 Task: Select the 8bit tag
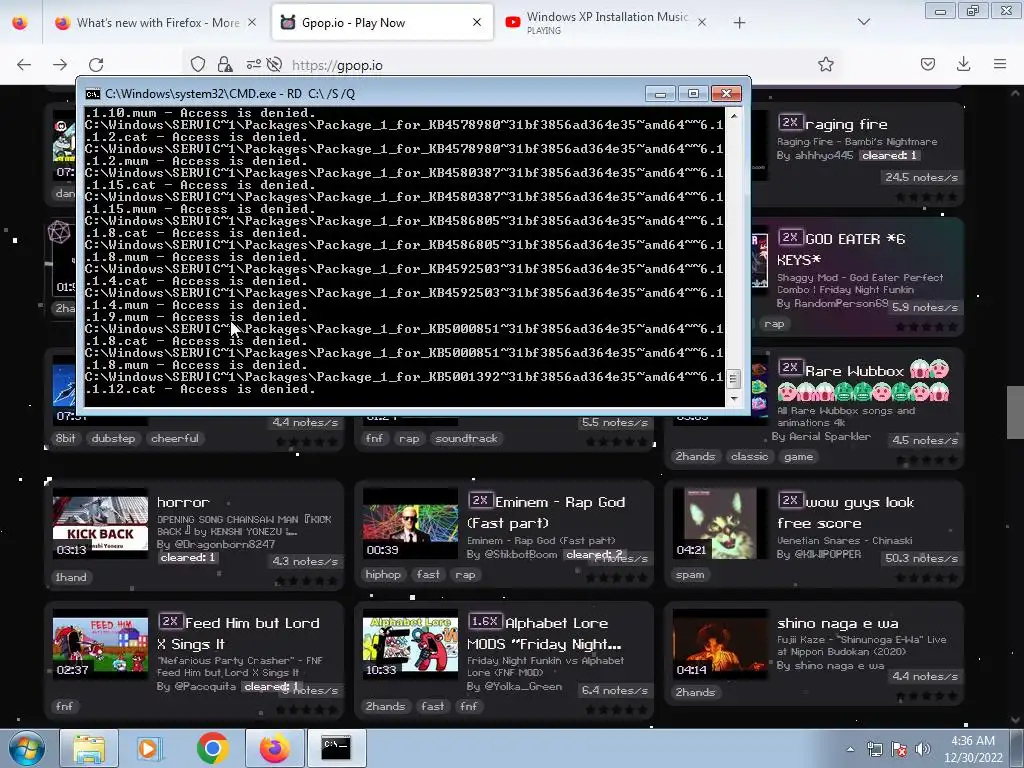pyautogui.click(x=65, y=438)
